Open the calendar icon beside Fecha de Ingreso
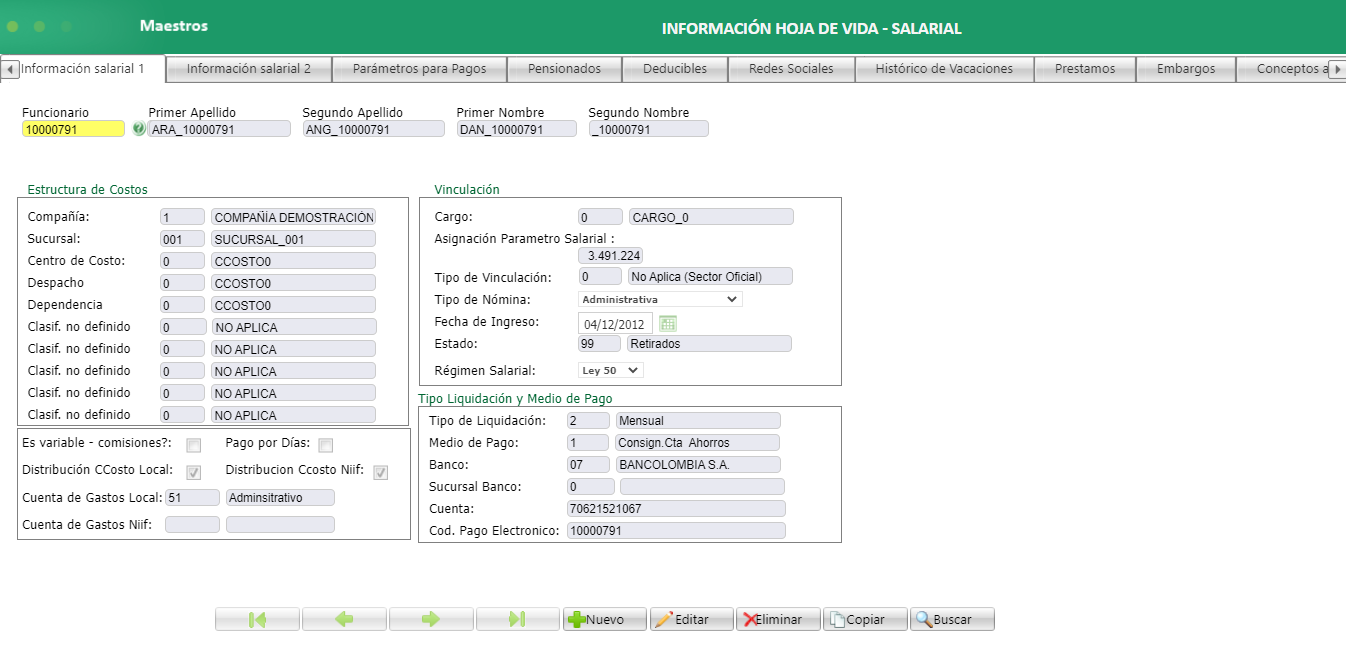The width and height of the screenshot is (1346, 652). point(667,322)
